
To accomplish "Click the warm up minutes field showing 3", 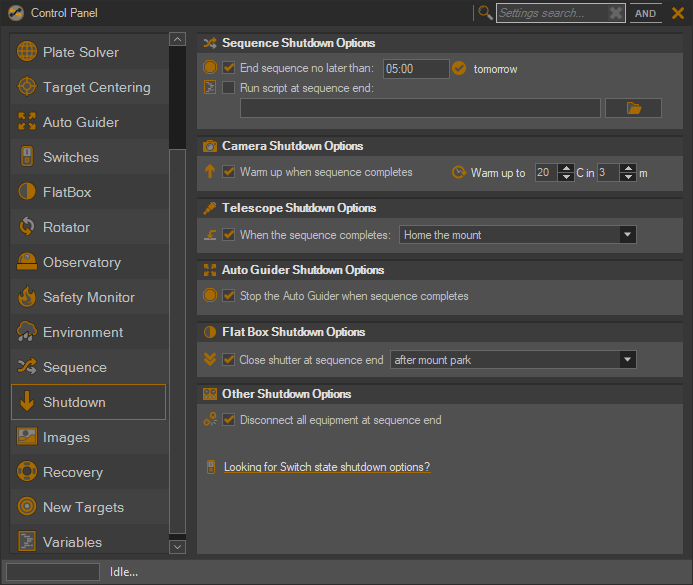I will (609, 172).
